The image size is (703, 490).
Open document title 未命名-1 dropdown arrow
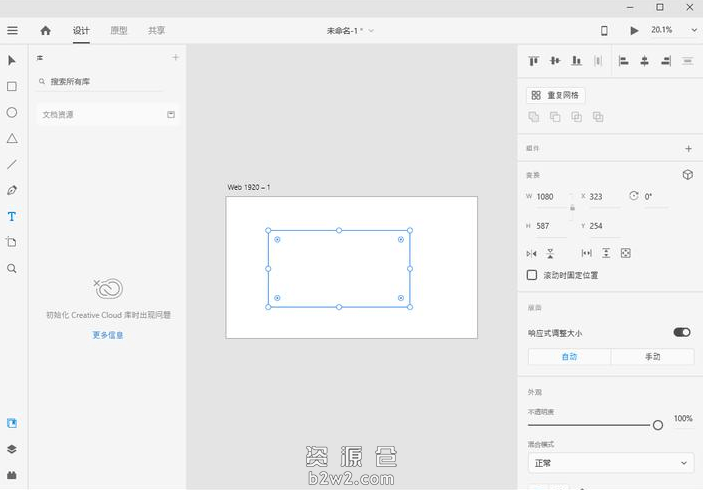coord(372,31)
